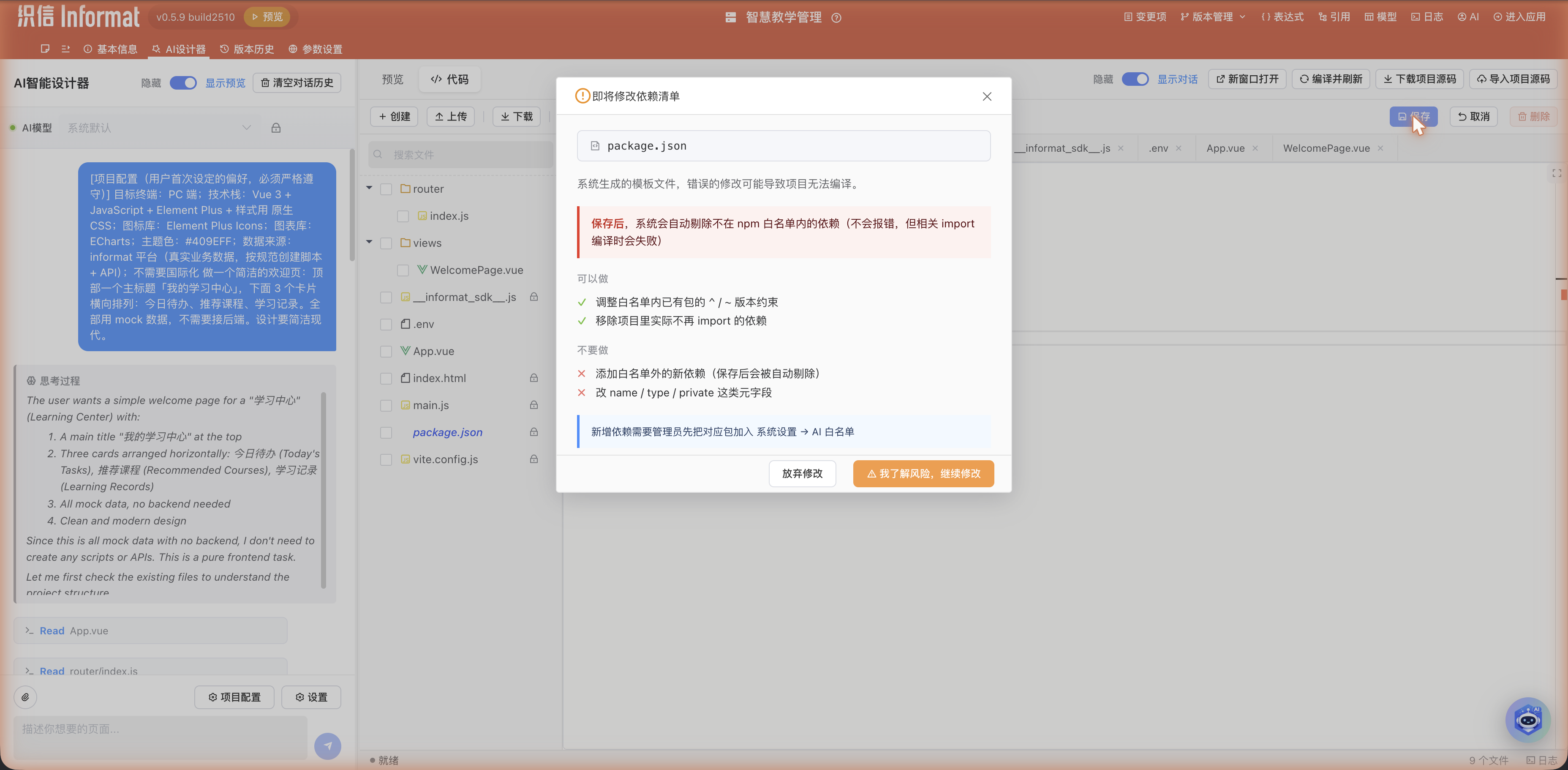Click the lock icon on index.html row
This screenshot has height=770, width=1568.
[x=533, y=378]
